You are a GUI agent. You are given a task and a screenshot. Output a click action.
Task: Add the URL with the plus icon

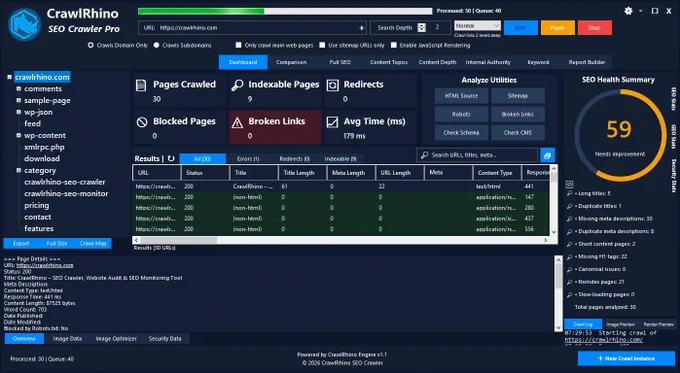click(x=361, y=28)
